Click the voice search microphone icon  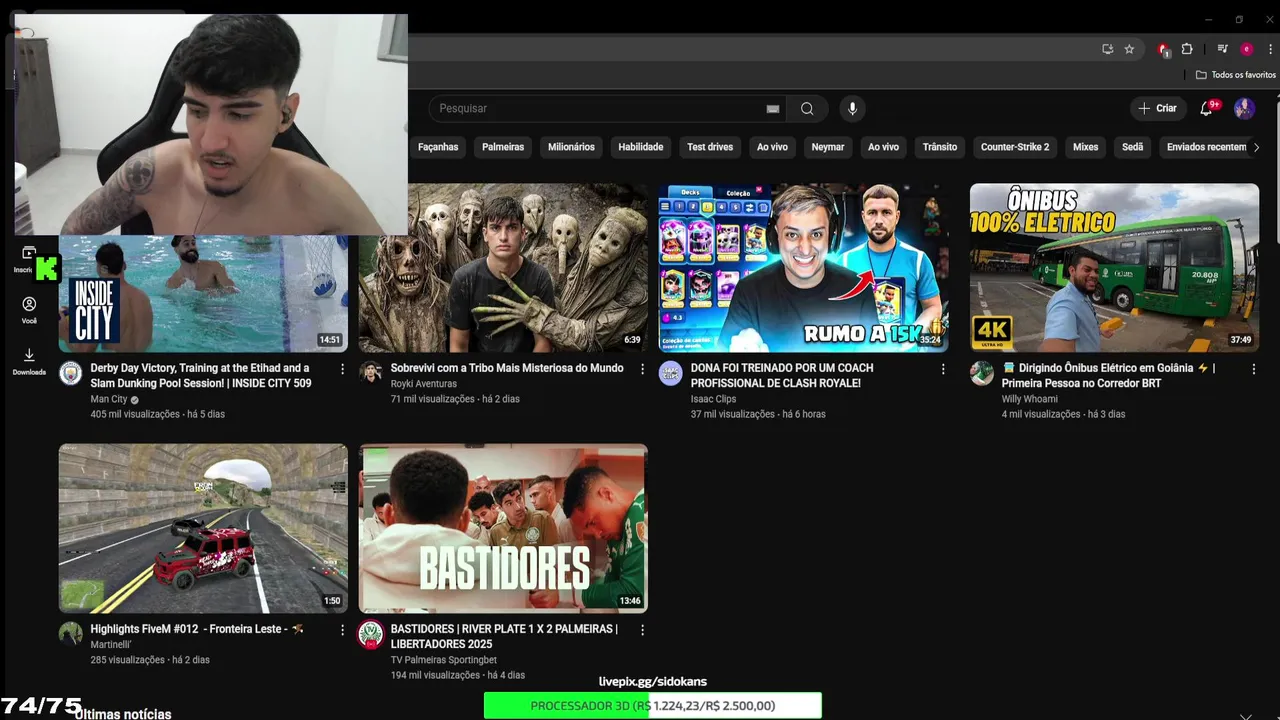(x=852, y=108)
